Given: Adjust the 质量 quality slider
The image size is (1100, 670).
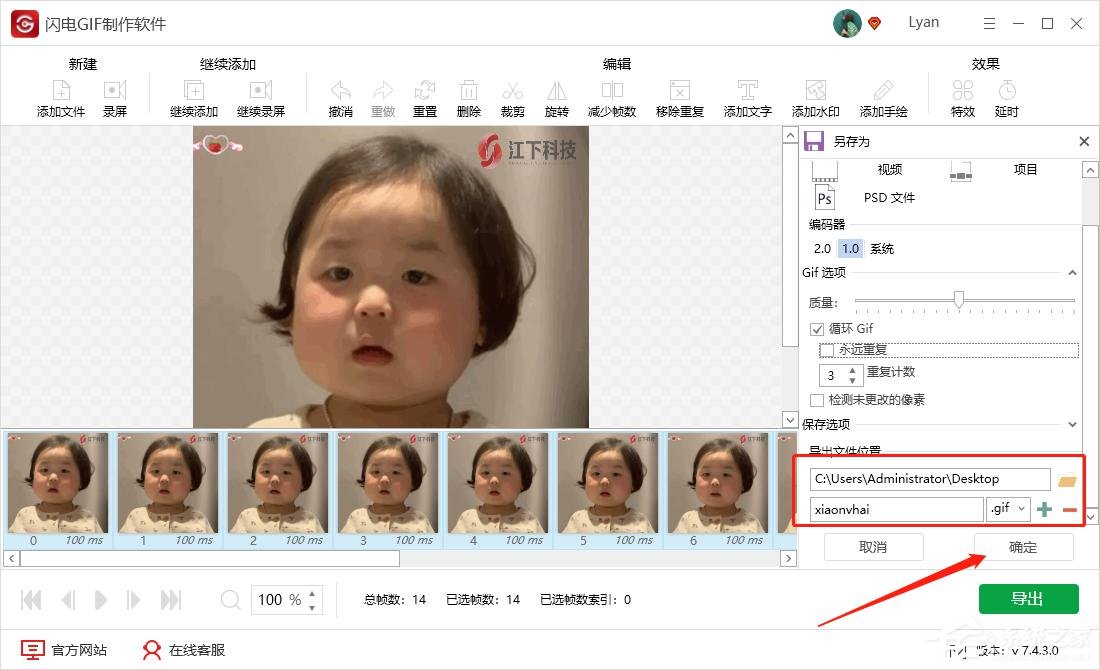Looking at the screenshot, I should click(x=961, y=299).
